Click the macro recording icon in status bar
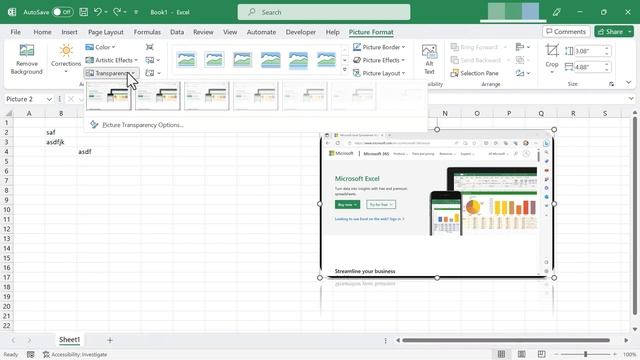The width and height of the screenshot is (640, 360). click(31, 355)
